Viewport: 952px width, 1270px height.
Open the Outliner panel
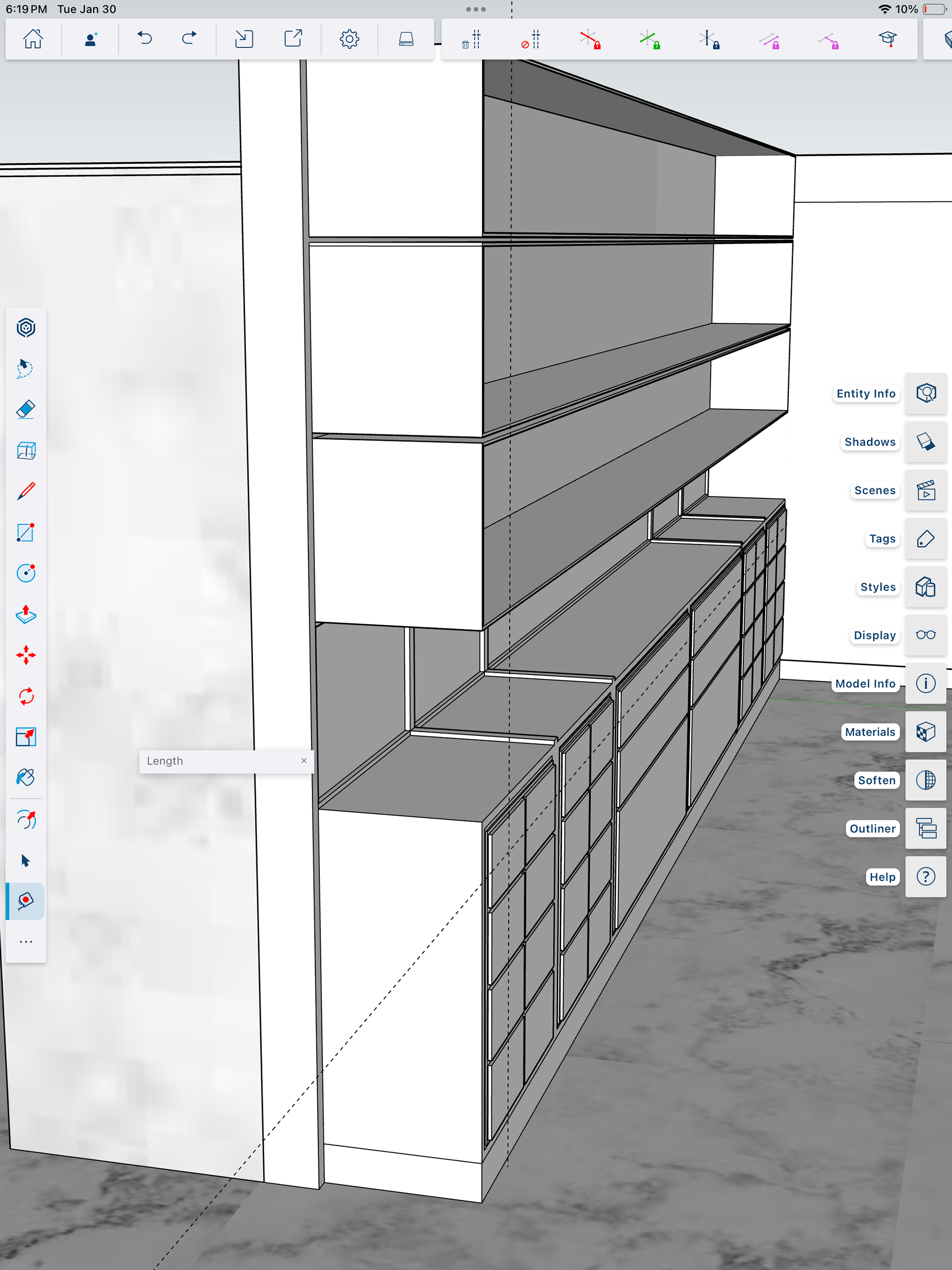(925, 829)
